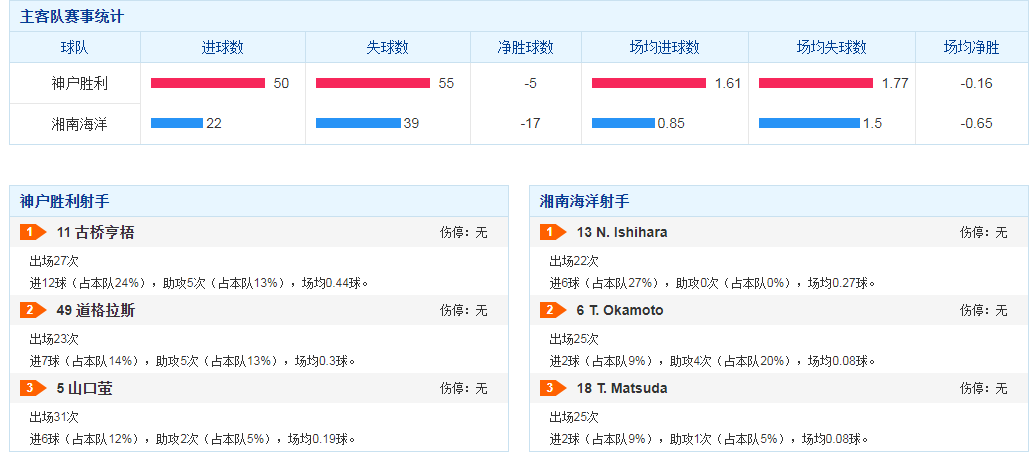Open team 神户胜利 in stats table
The width and height of the screenshot is (1032, 458).
(x=74, y=83)
